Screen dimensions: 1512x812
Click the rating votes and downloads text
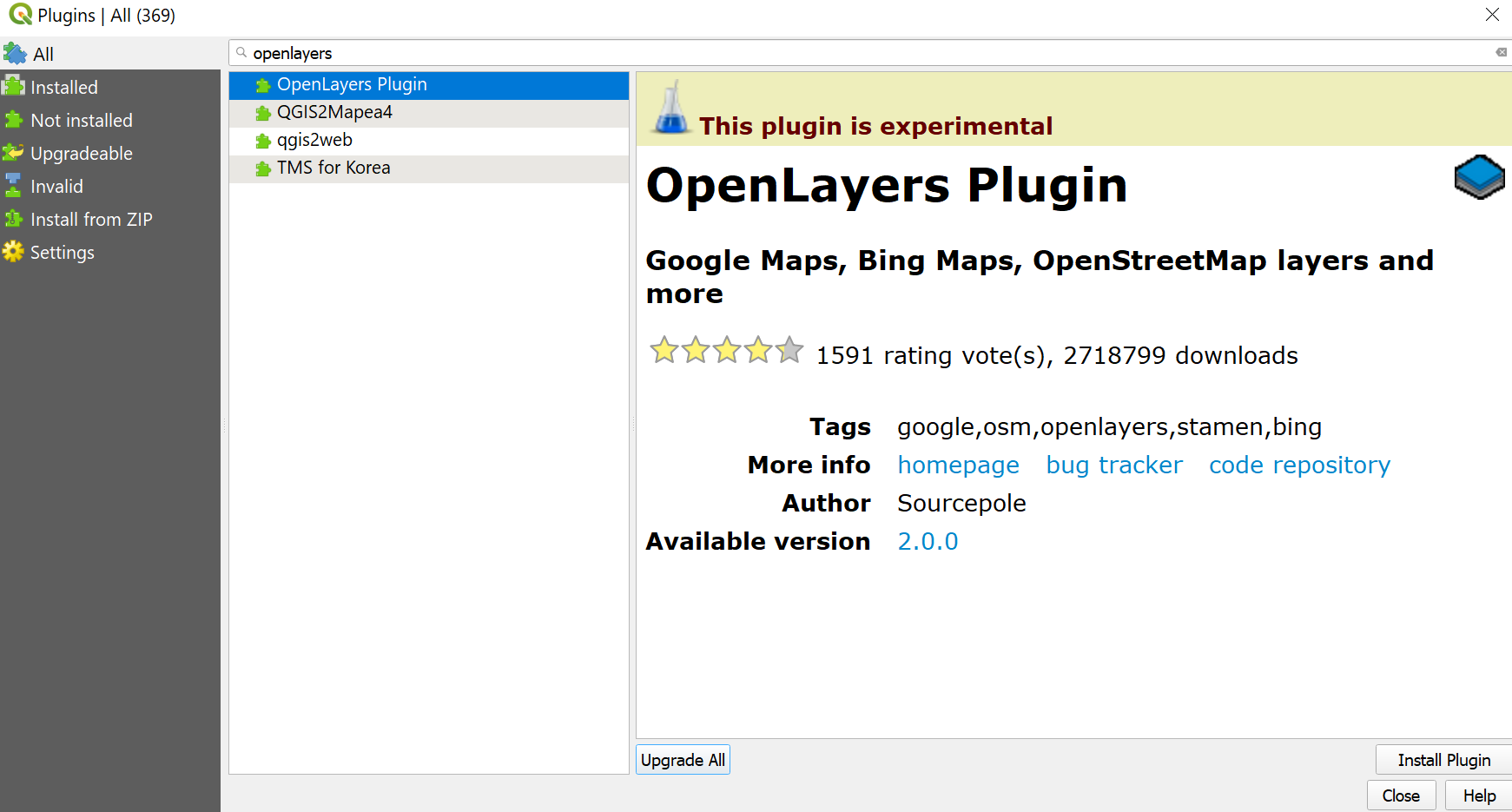coord(1057,355)
